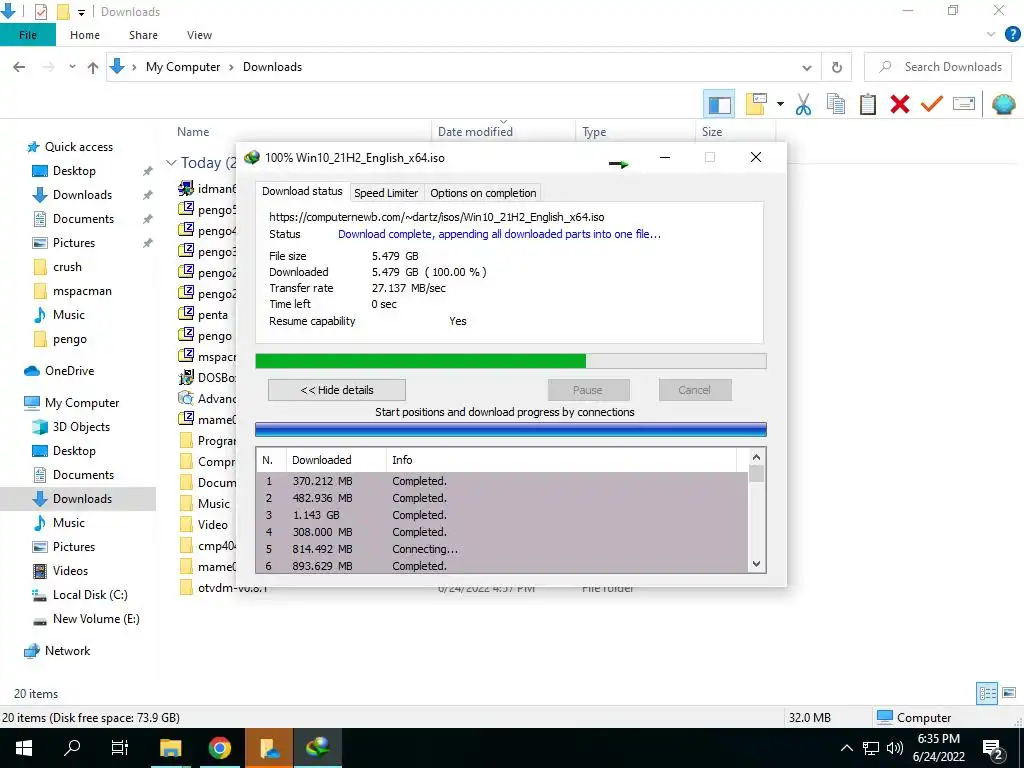Click the Rename icon in toolbar

963,104
